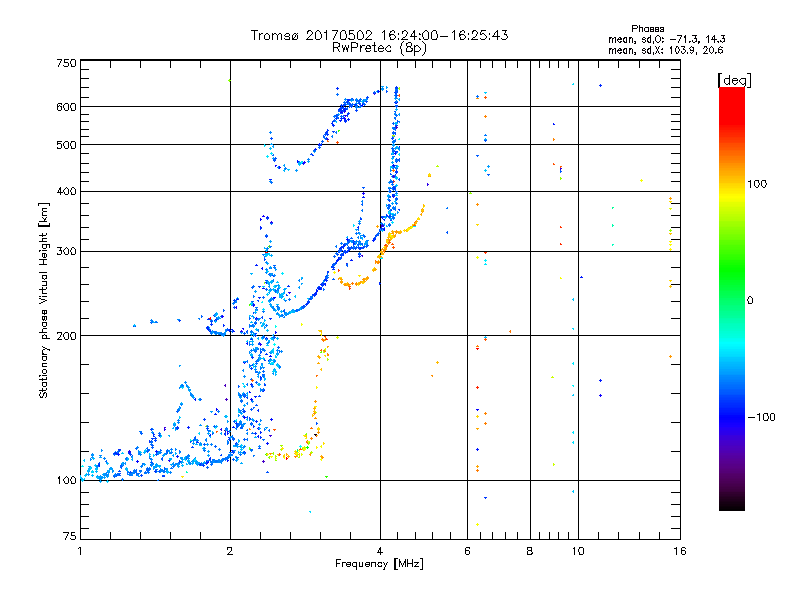Click the plot title 'Tromsø 20170502 16:24:00-16:25:43'
Viewport: 800px width, 600px height.
point(379,35)
